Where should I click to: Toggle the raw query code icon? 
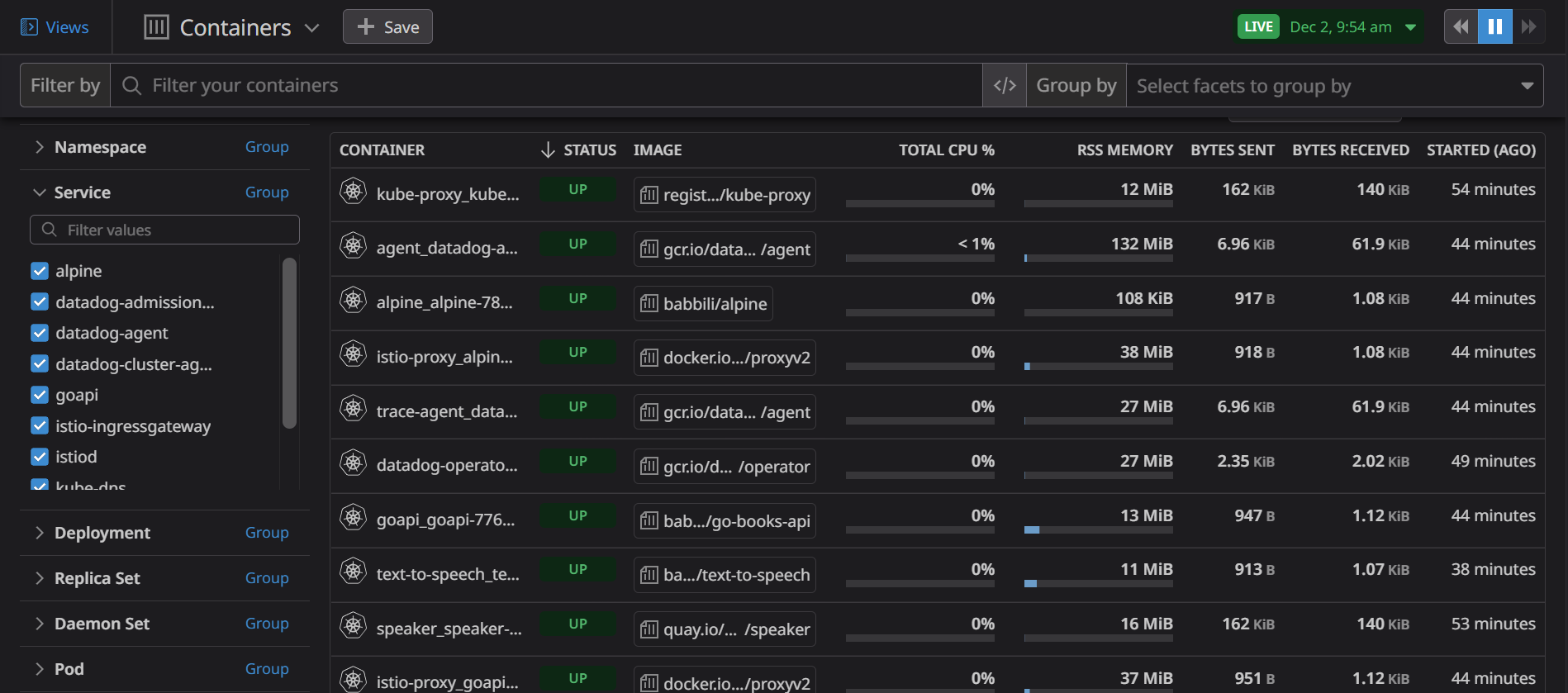coord(1005,85)
